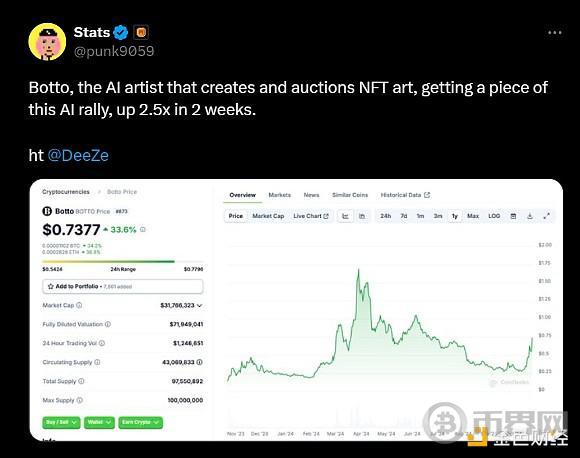
Task: Click the blue verified badge icon
Action: point(120,33)
